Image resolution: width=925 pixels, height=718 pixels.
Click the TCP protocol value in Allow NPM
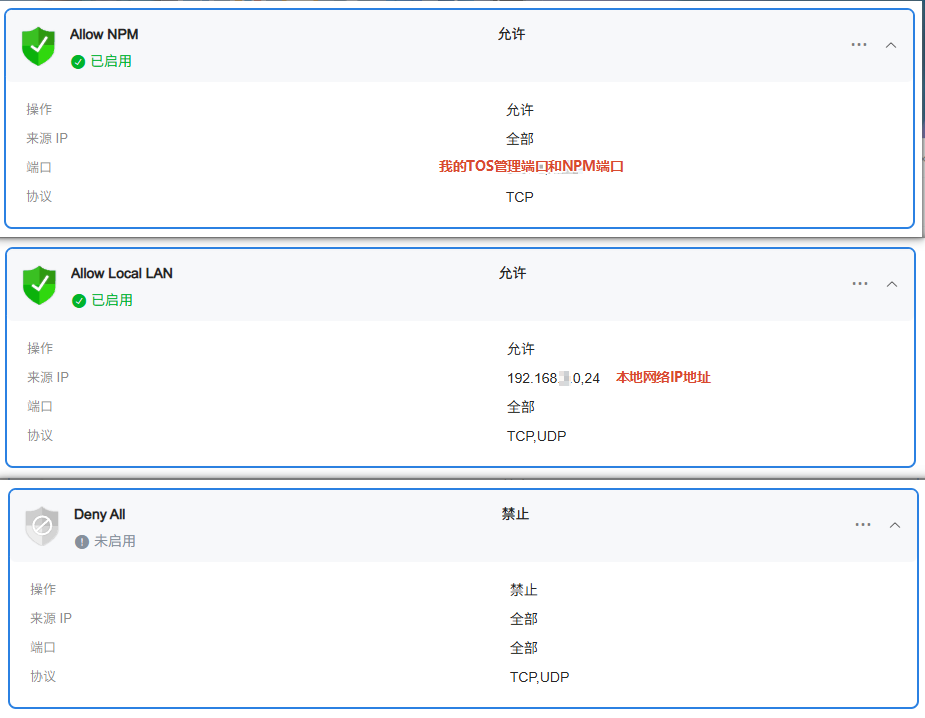pyautogui.click(x=520, y=197)
